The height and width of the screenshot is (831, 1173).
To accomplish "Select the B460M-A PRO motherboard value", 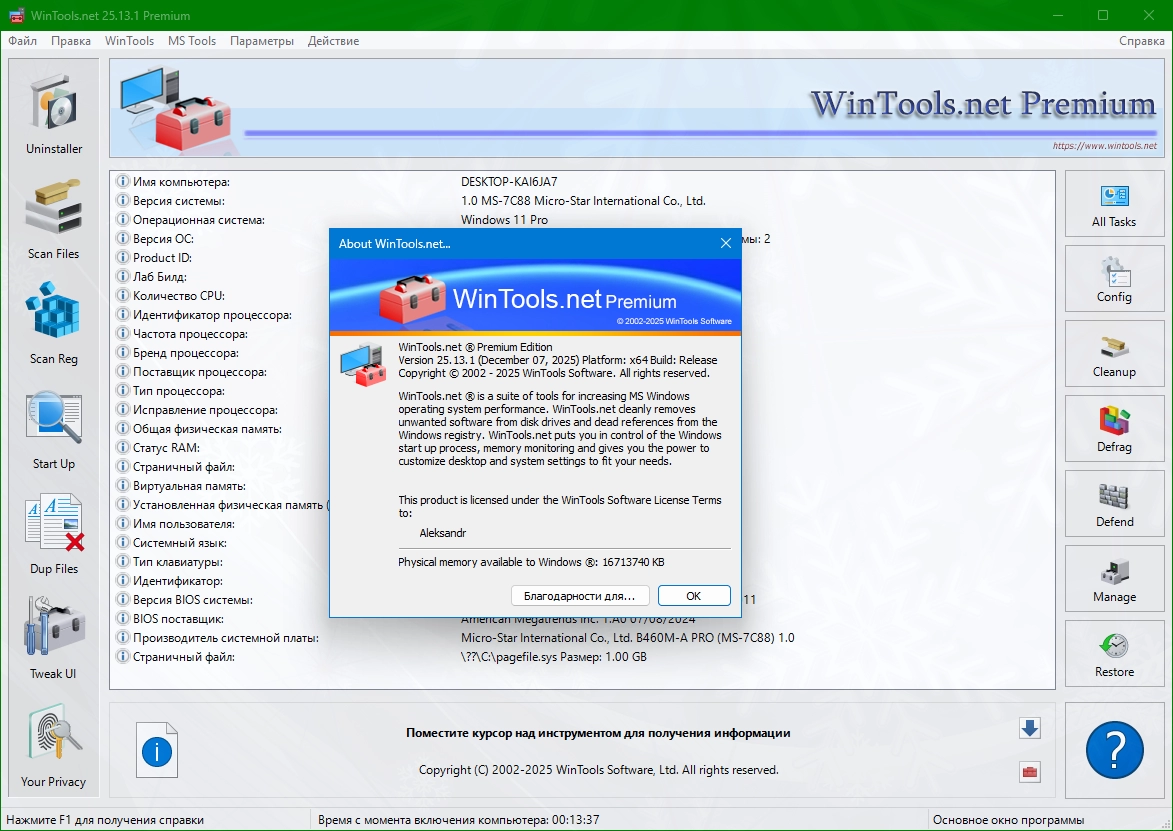I will pos(628,638).
